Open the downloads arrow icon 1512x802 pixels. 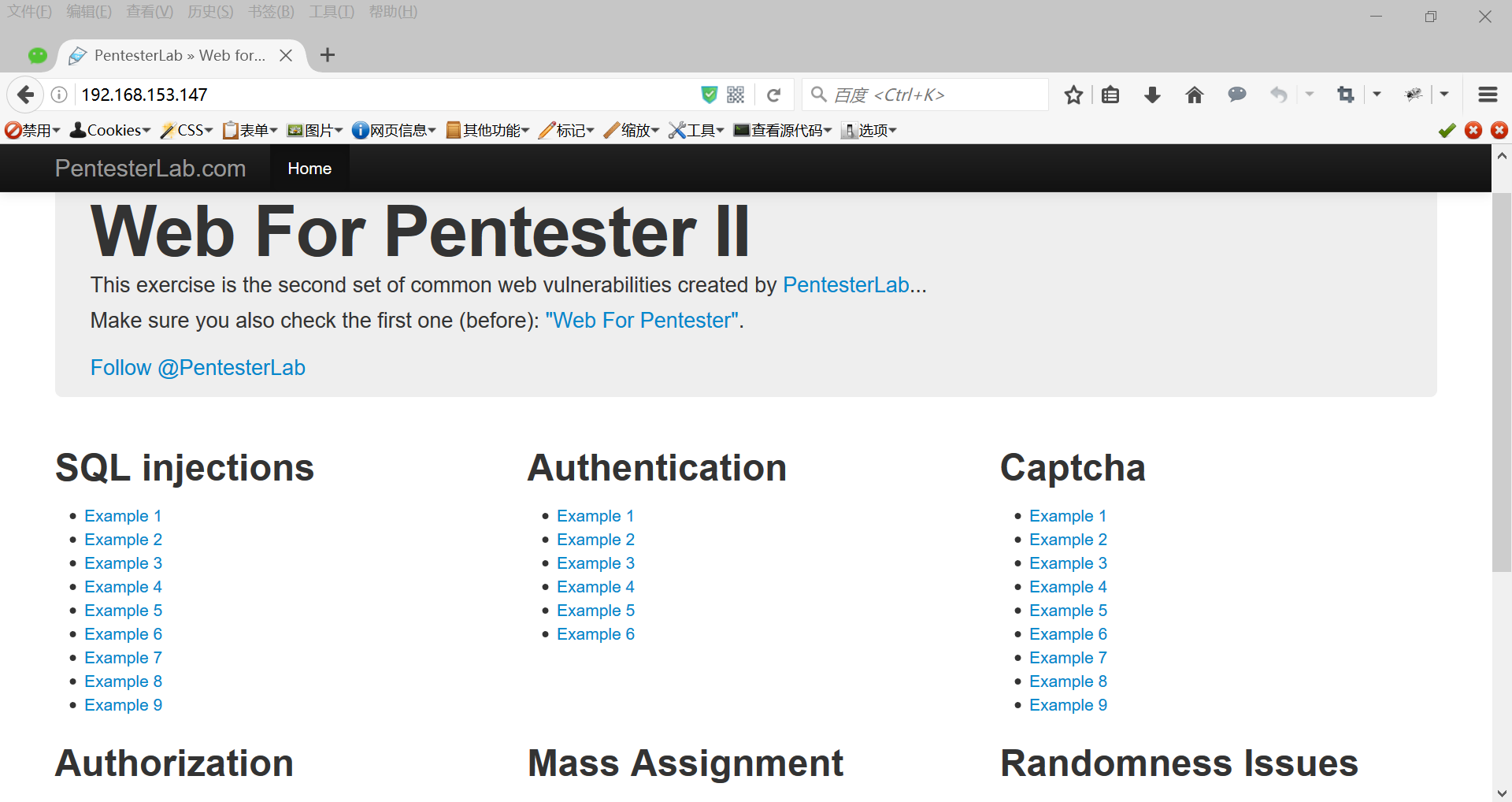(1152, 95)
